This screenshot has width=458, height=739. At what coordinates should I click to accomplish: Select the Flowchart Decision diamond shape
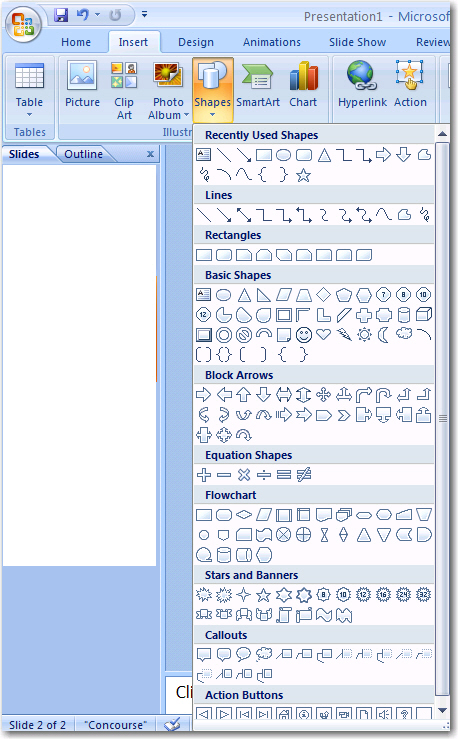244,515
